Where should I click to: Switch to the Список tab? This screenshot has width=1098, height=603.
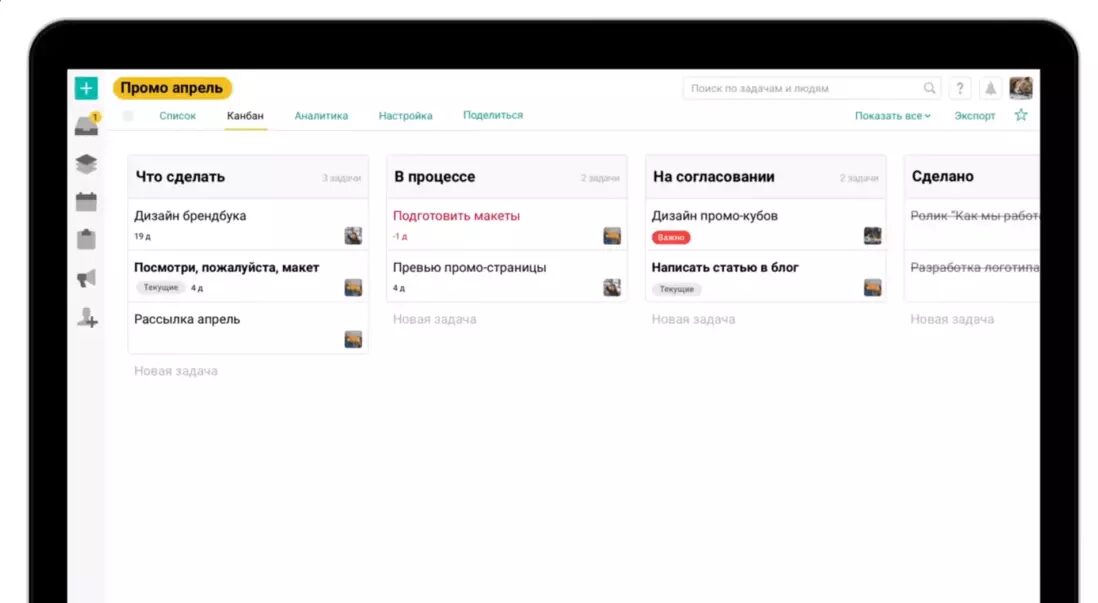178,116
